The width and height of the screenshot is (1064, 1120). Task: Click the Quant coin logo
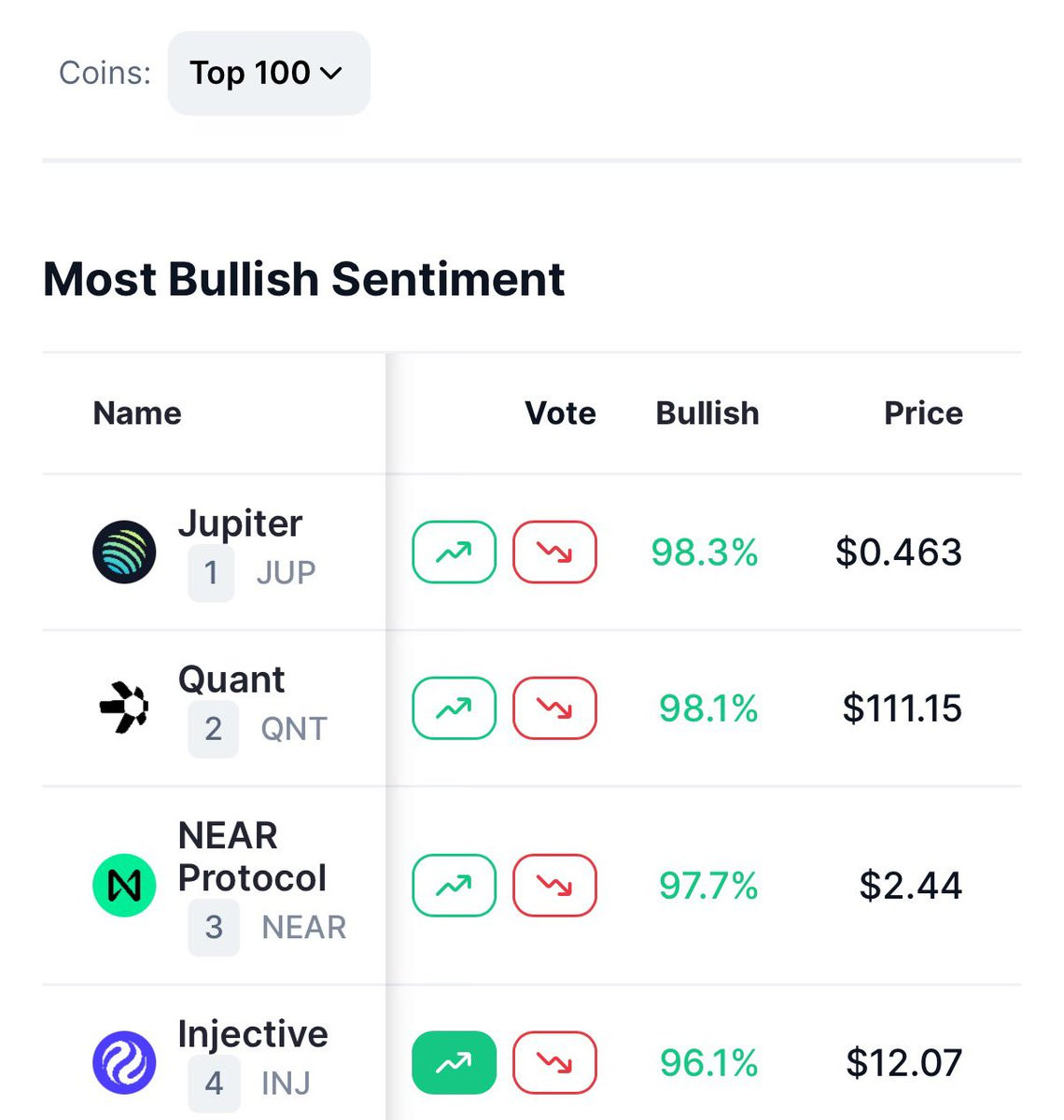pyautogui.click(x=124, y=708)
